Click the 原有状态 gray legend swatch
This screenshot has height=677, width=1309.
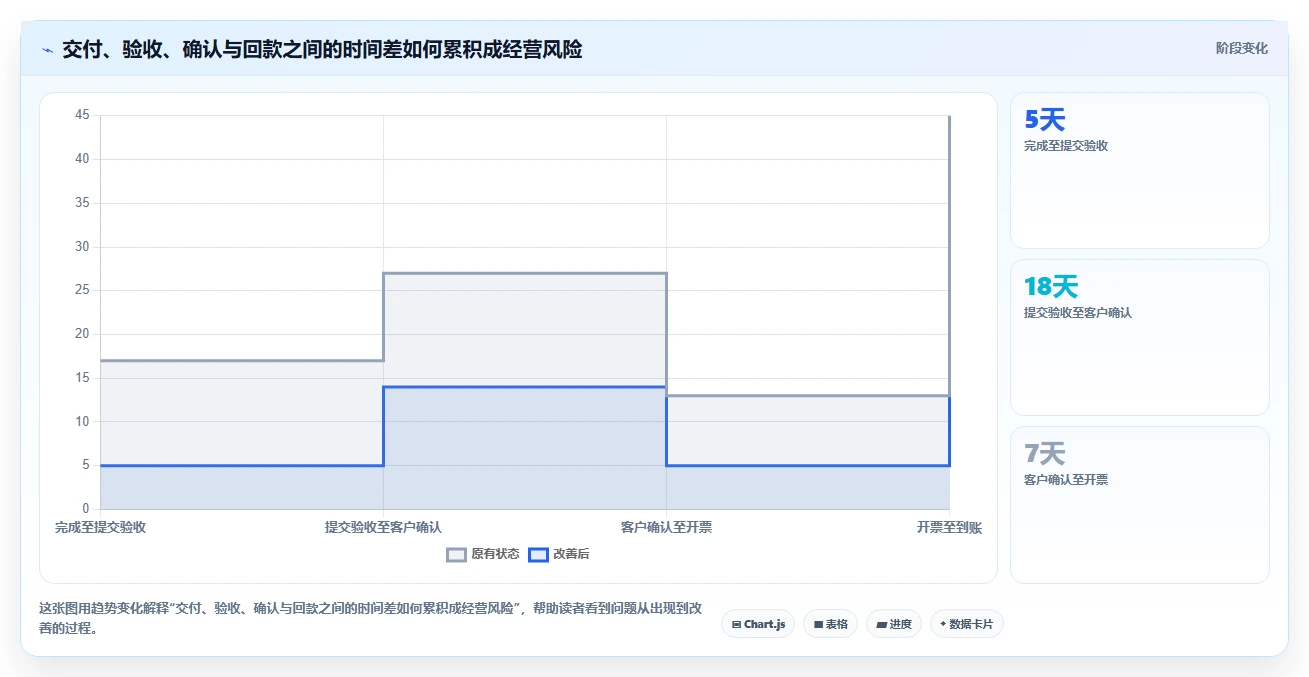pyautogui.click(x=457, y=554)
